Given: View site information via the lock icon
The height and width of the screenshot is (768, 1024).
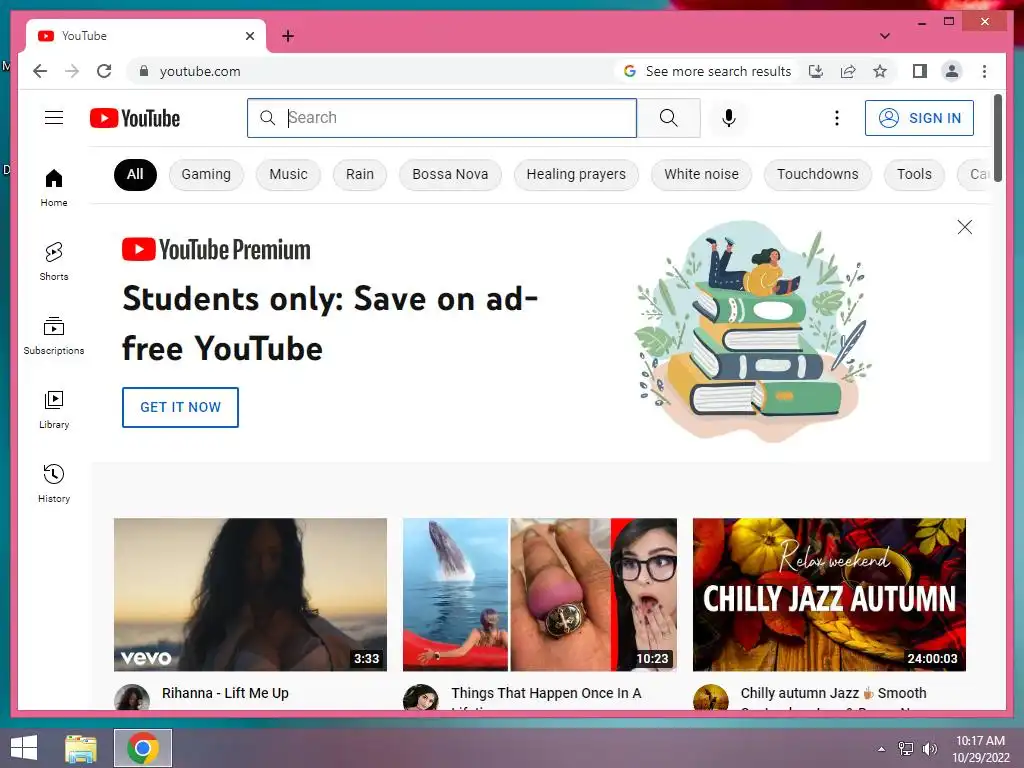Looking at the screenshot, I should (x=144, y=71).
